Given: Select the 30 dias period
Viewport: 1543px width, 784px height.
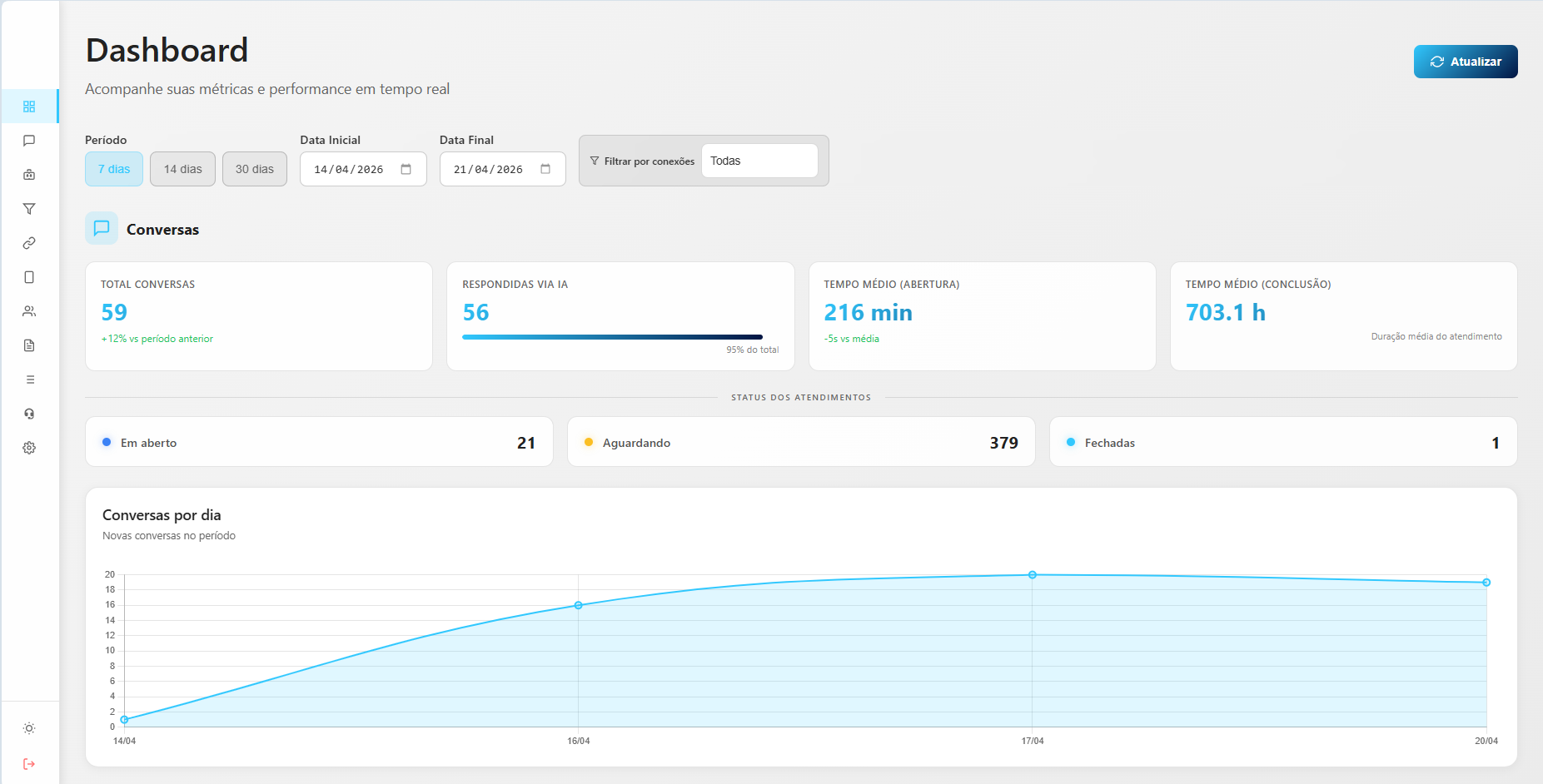Looking at the screenshot, I should click(255, 169).
